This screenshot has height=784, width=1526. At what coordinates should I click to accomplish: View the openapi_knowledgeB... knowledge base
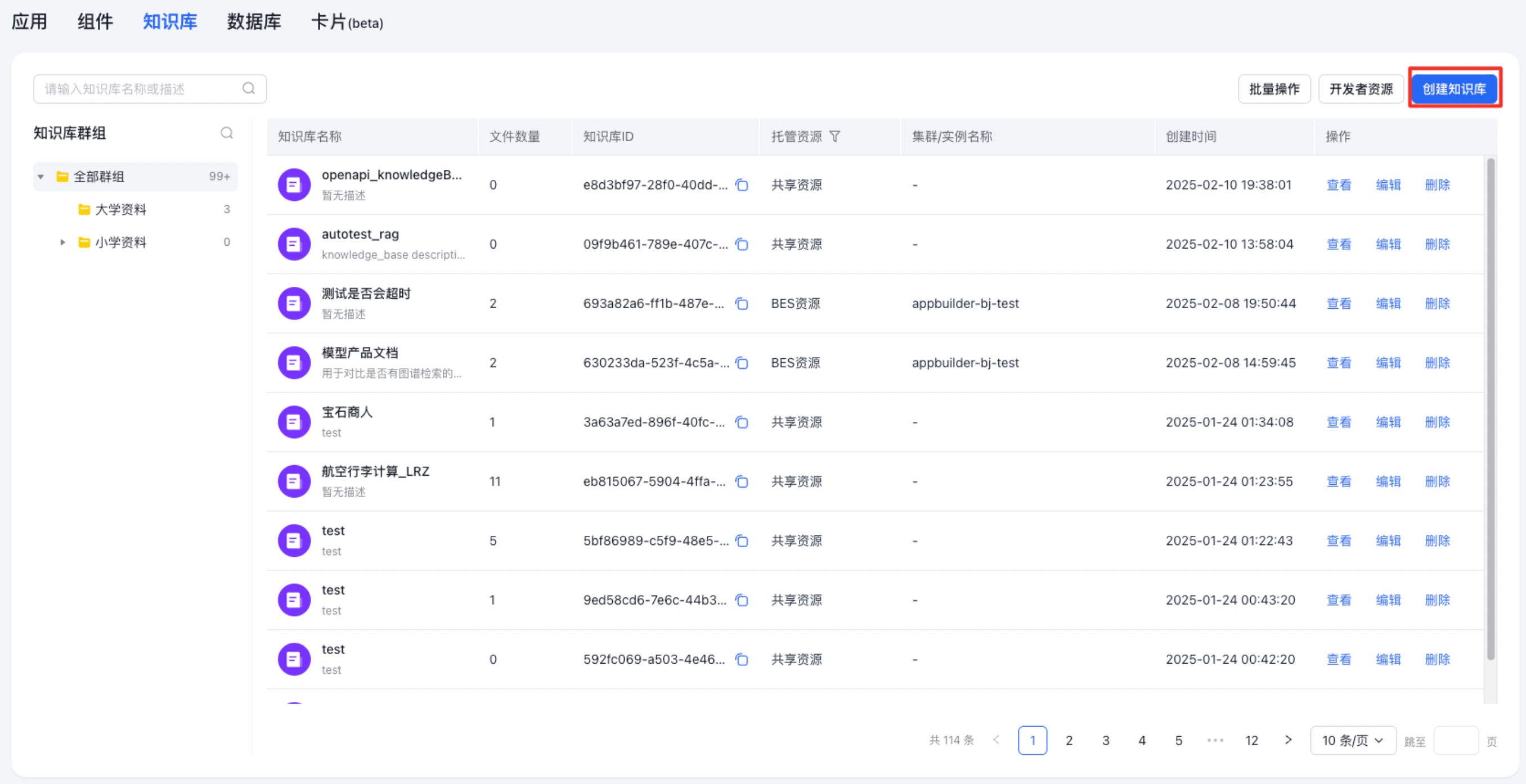(x=1339, y=184)
